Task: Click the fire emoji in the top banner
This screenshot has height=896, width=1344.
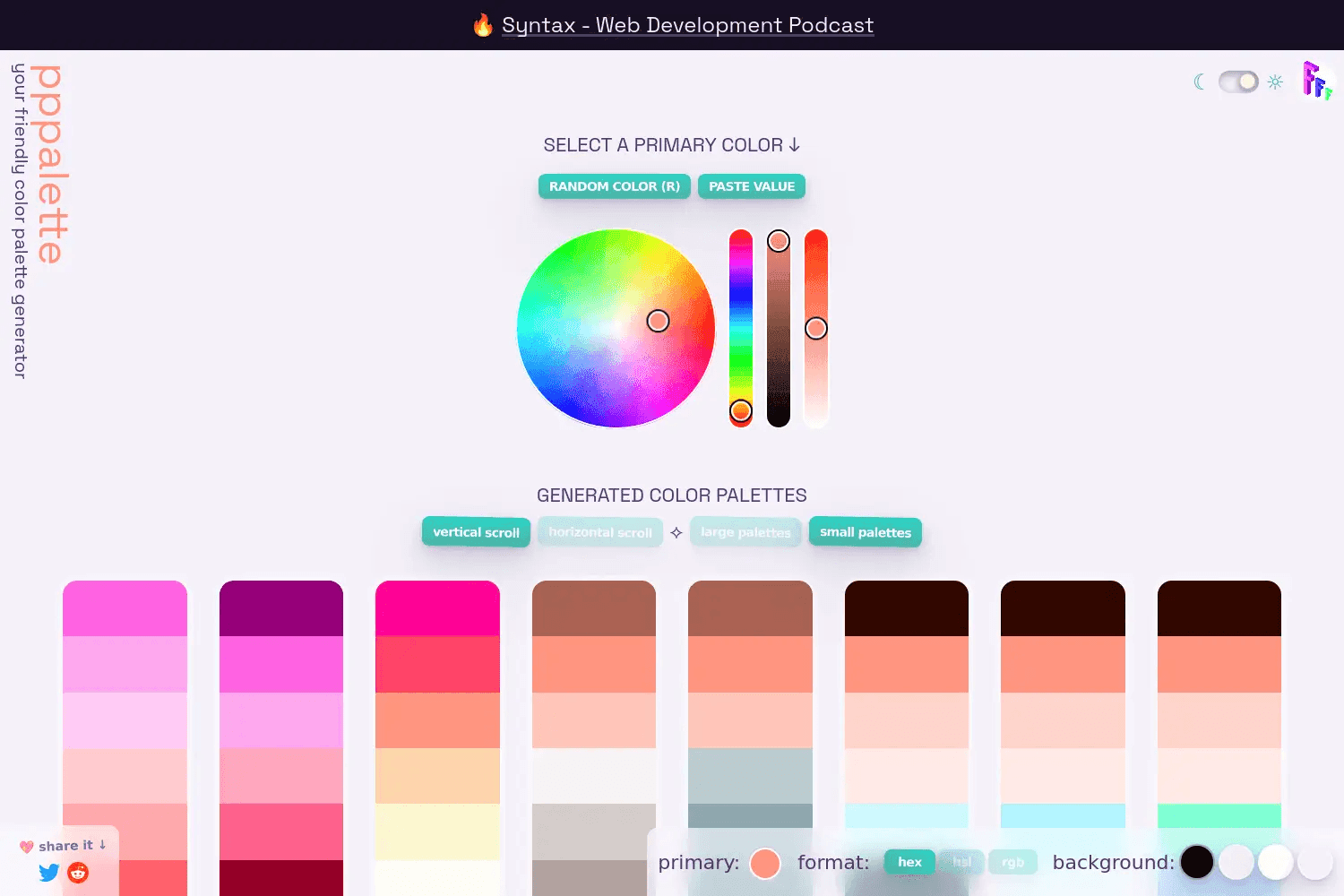Action: pos(483,25)
